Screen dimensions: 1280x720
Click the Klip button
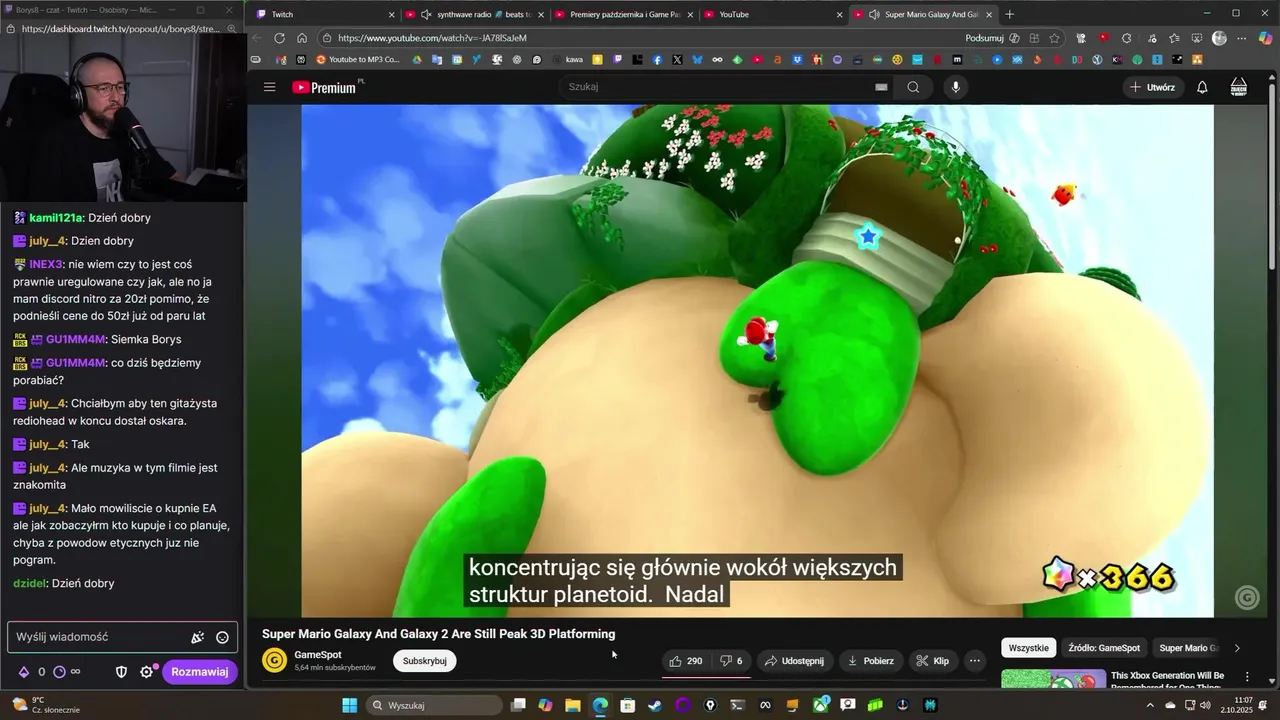tap(933, 661)
